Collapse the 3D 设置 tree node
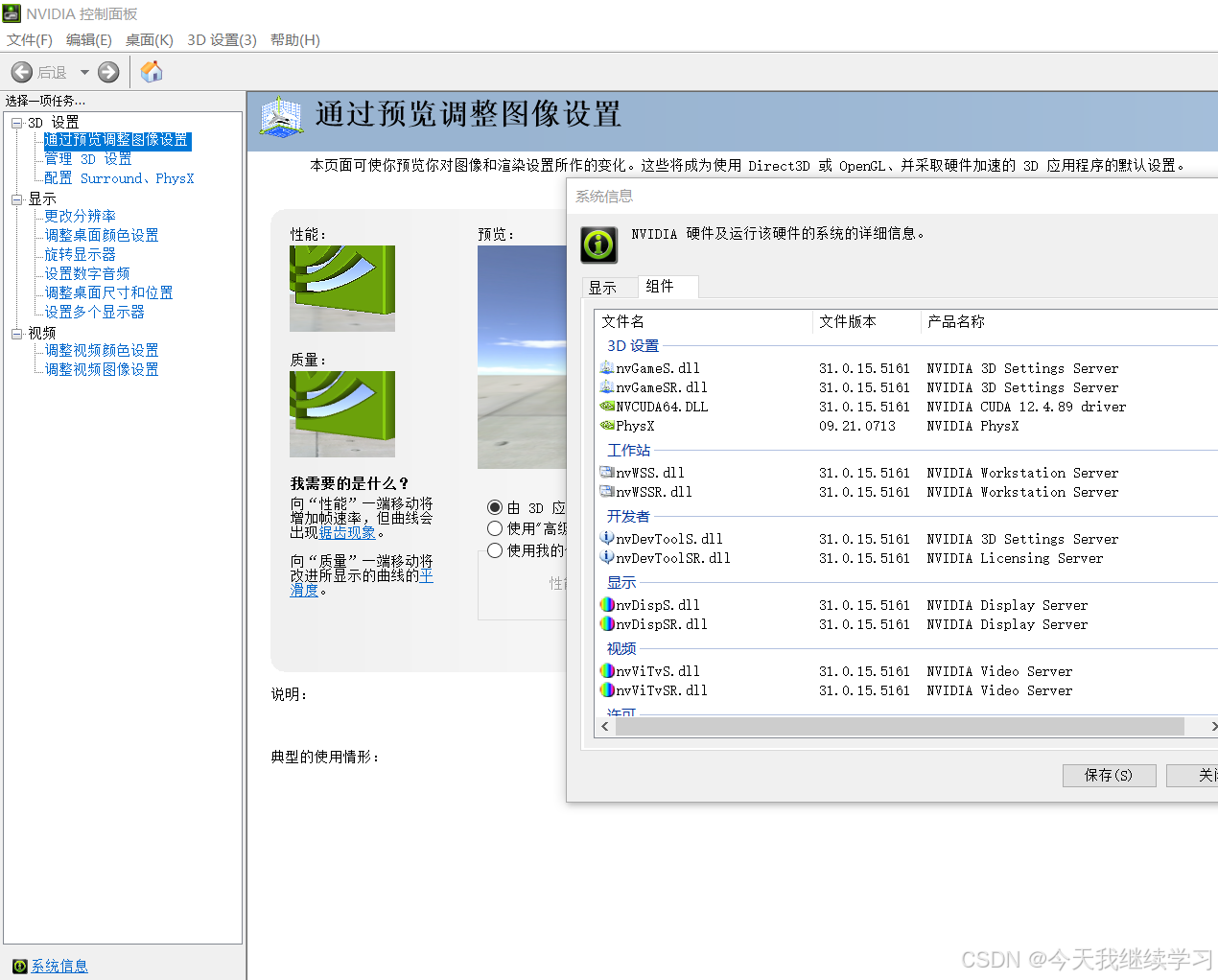This screenshot has width=1218, height=980. (x=16, y=123)
